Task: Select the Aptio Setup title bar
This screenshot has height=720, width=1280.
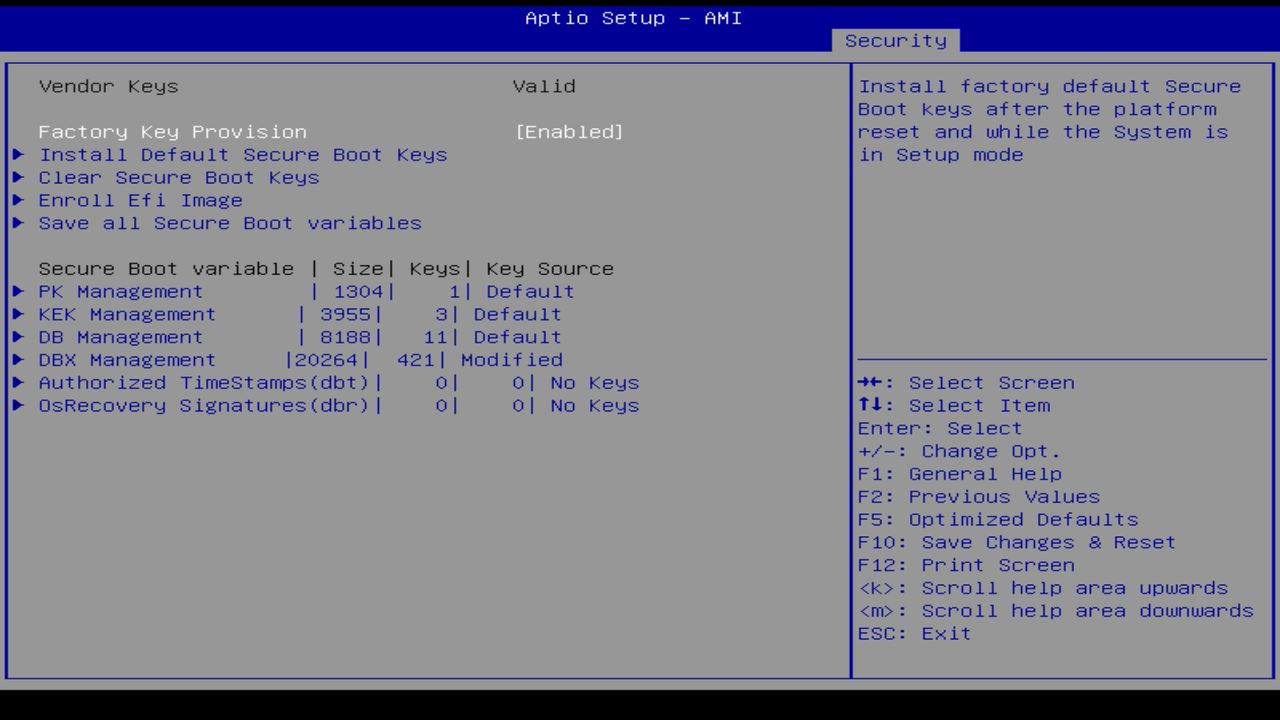Action: (x=633, y=18)
